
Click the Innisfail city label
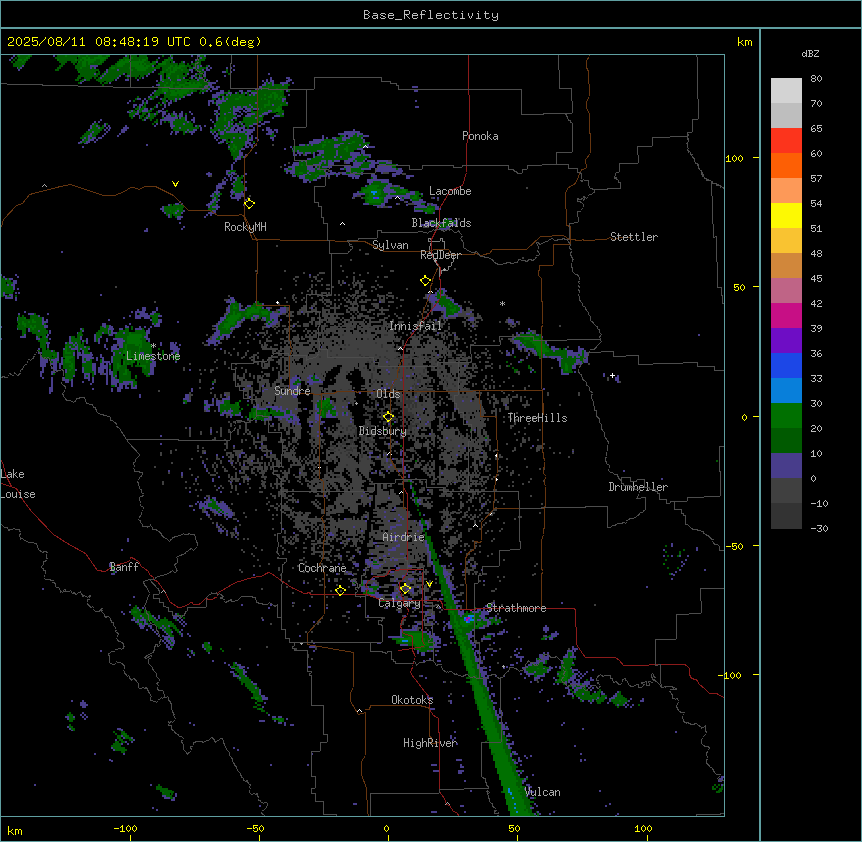pyautogui.click(x=416, y=326)
